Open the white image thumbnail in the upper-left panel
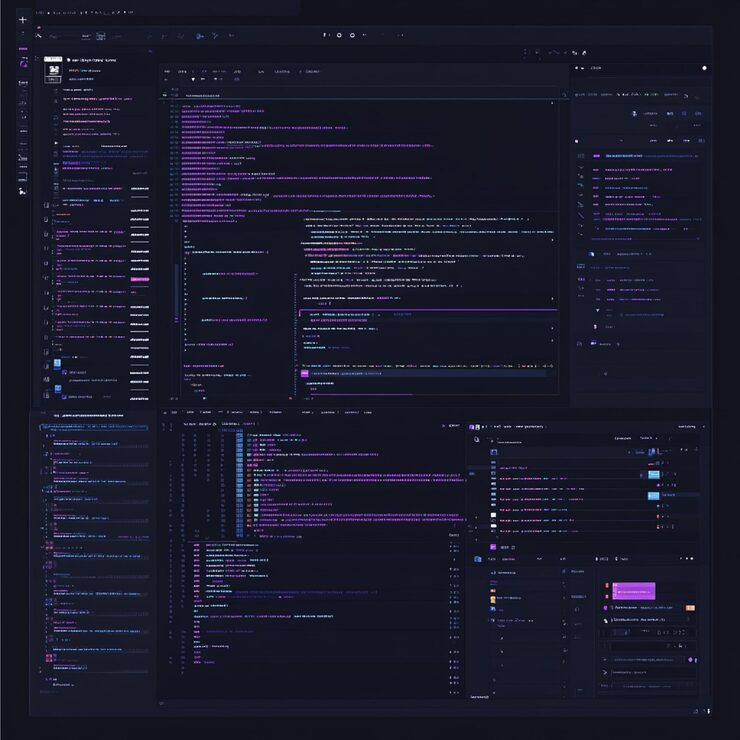The image size is (740, 740). (53, 72)
